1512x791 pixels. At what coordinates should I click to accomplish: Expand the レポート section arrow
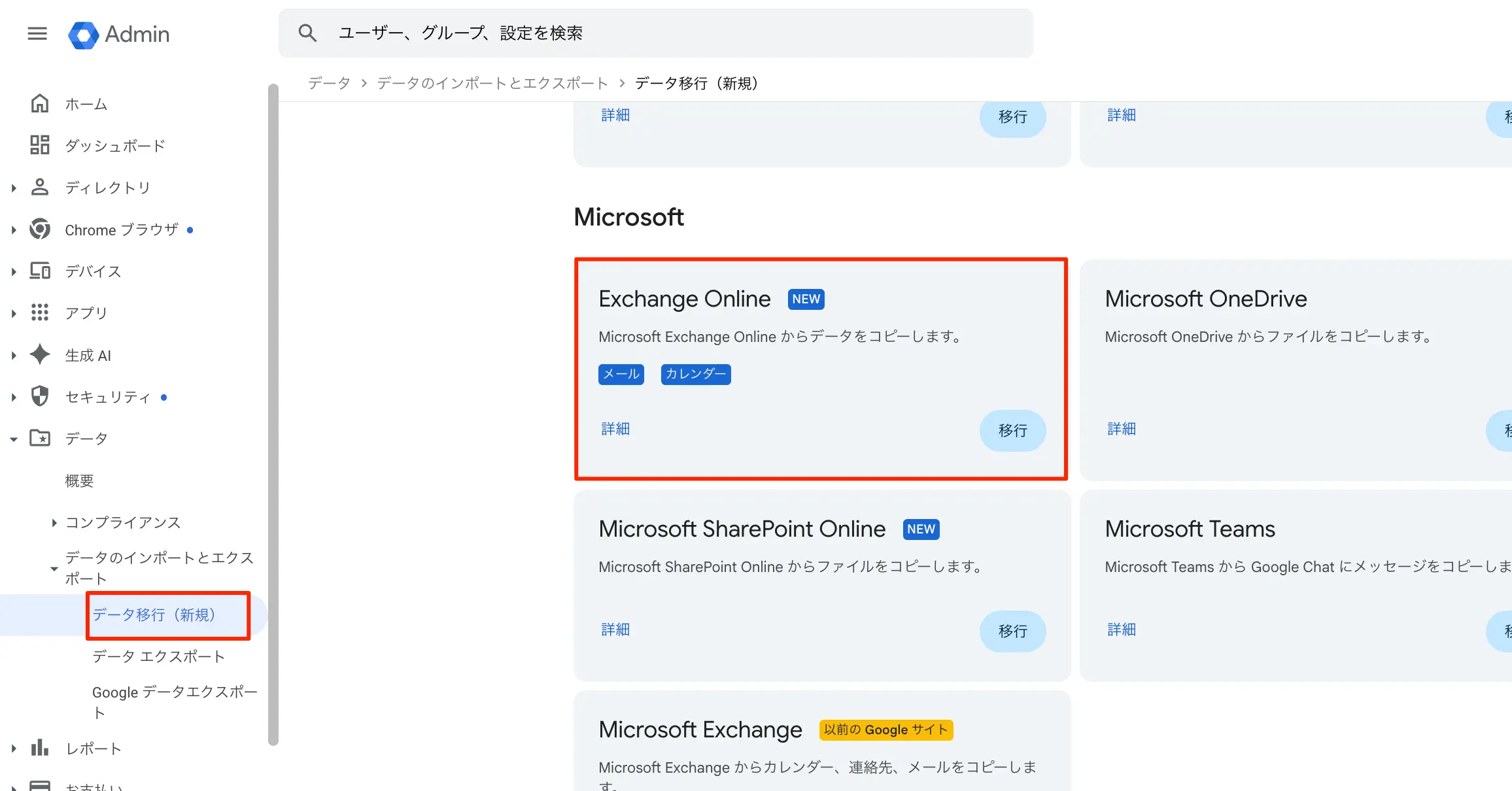pyautogui.click(x=13, y=749)
